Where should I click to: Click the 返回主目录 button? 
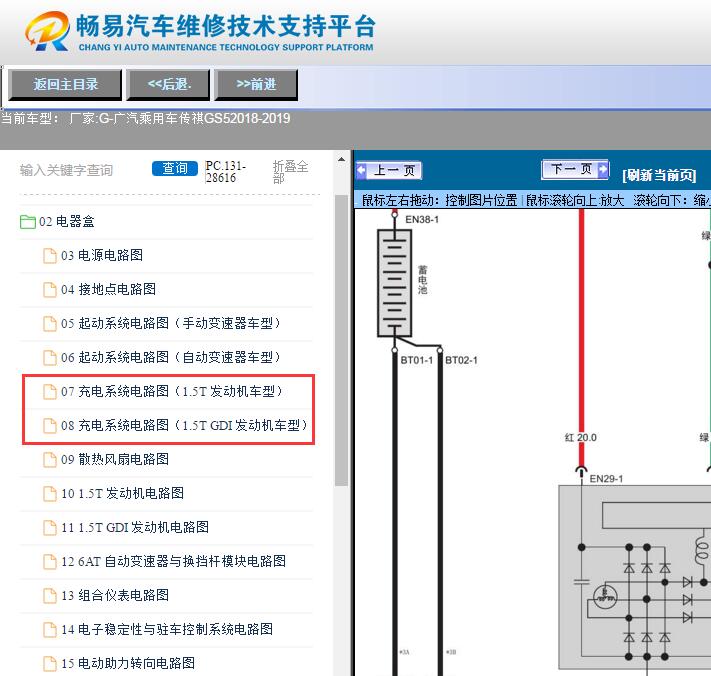point(65,84)
